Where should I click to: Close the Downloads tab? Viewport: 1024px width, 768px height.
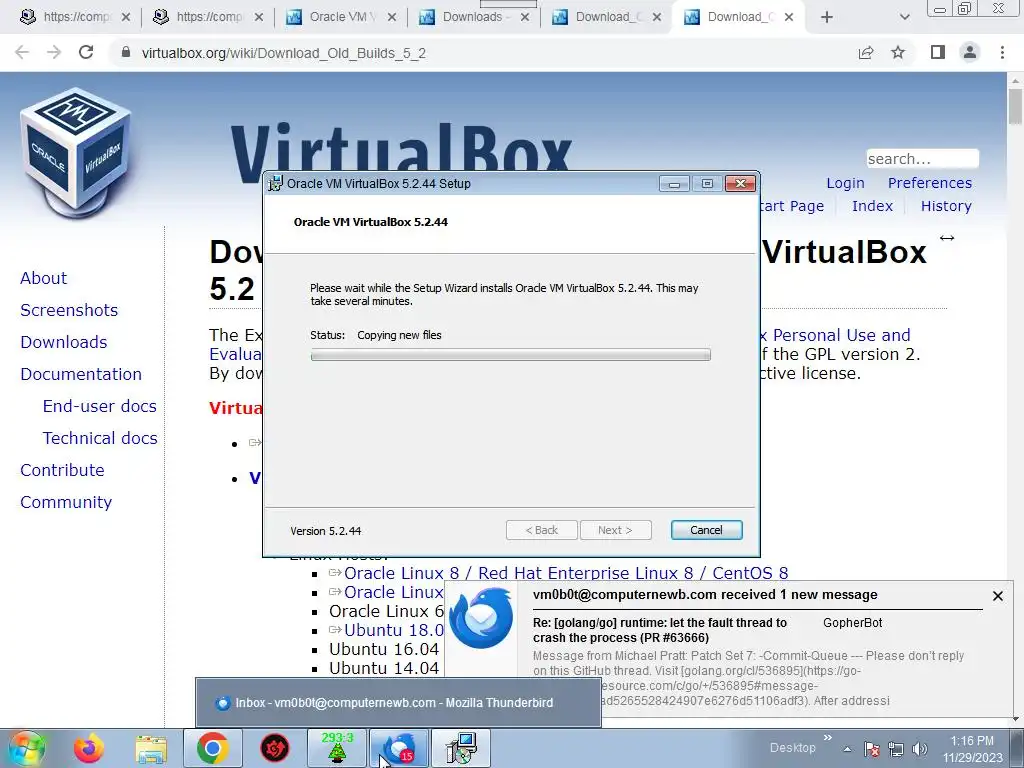(525, 18)
